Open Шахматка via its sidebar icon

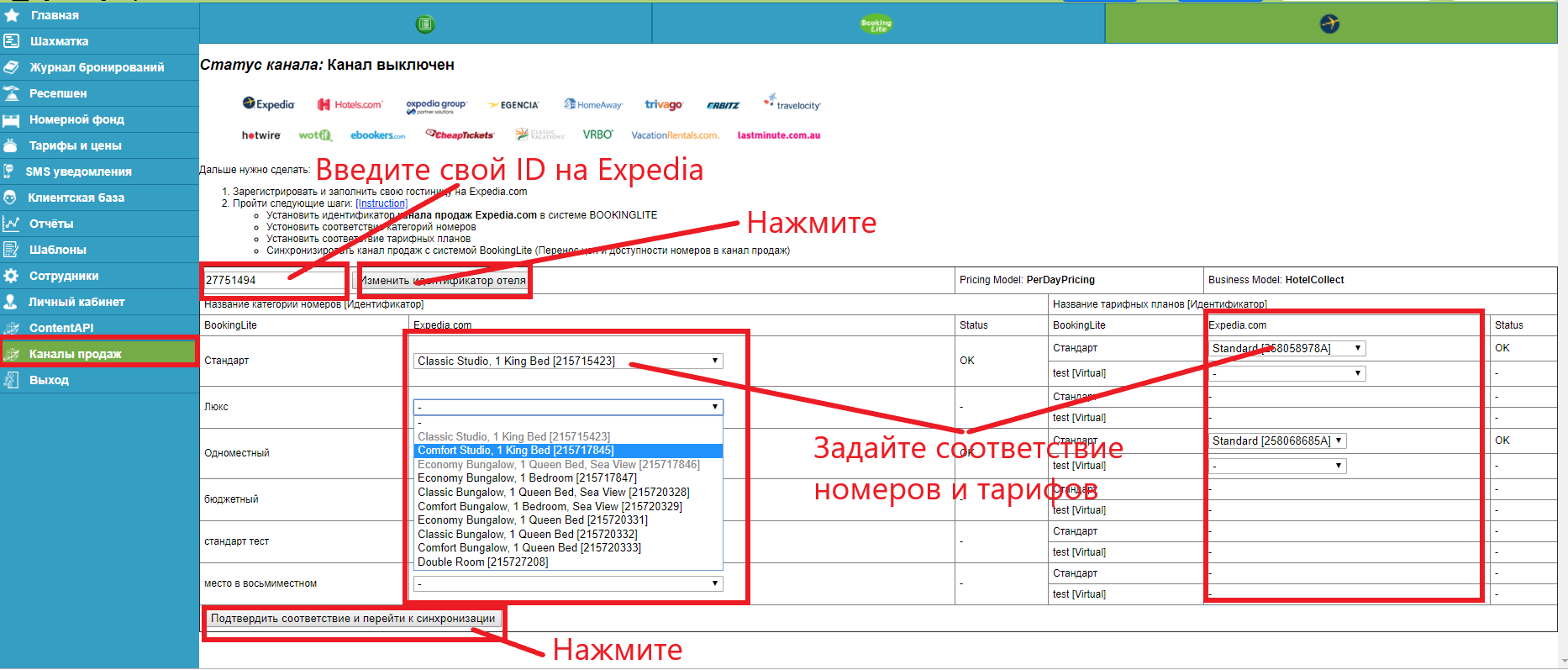tap(12, 41)
